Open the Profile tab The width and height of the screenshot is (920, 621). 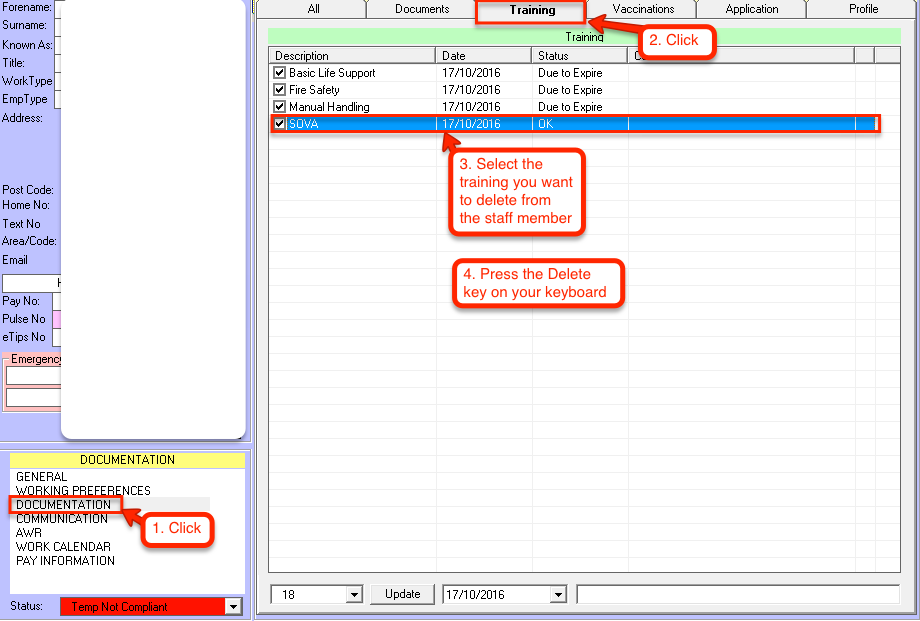pyautogui.click(x=863, y=10)
